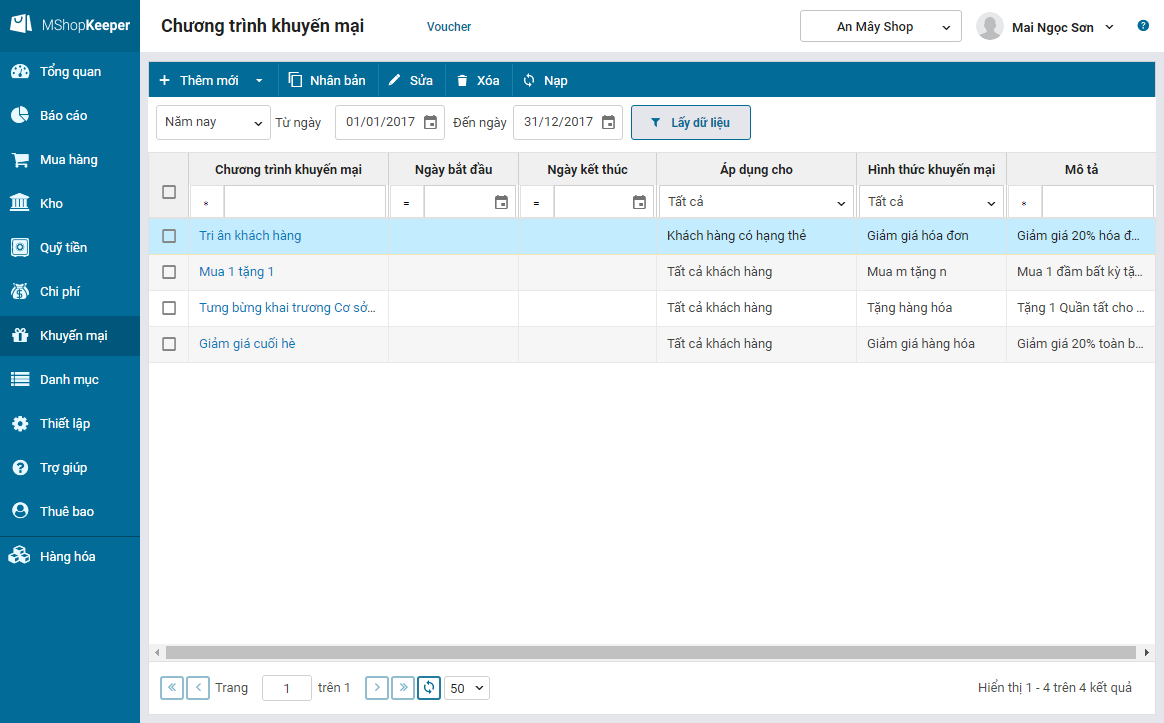Open Hàng hóa boxes icon

pyautogui.click(x=19, y=555)
